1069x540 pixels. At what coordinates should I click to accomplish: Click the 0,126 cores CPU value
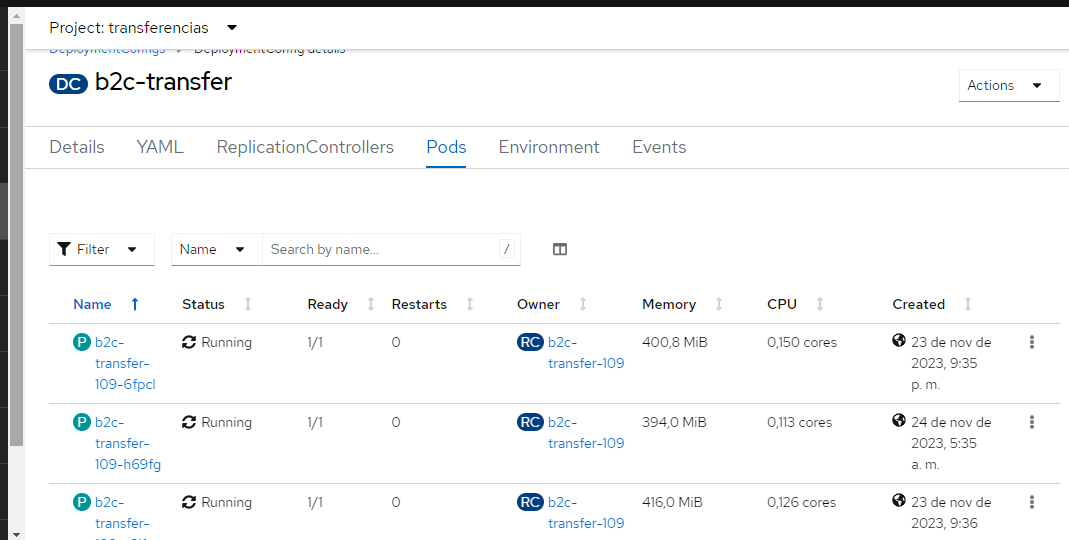click(x=802, y=502)
